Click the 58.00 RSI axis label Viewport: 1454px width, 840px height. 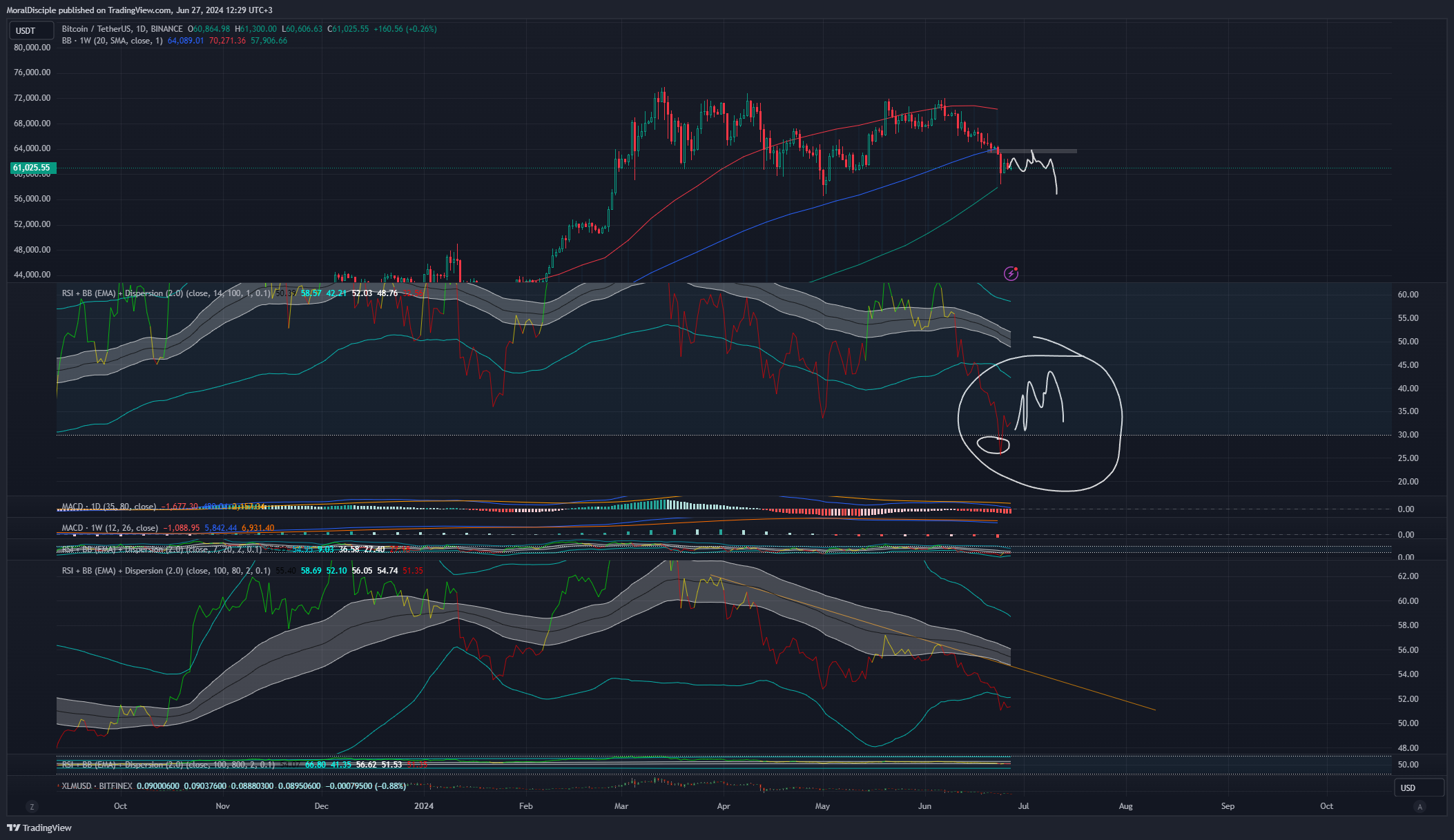1408,625
